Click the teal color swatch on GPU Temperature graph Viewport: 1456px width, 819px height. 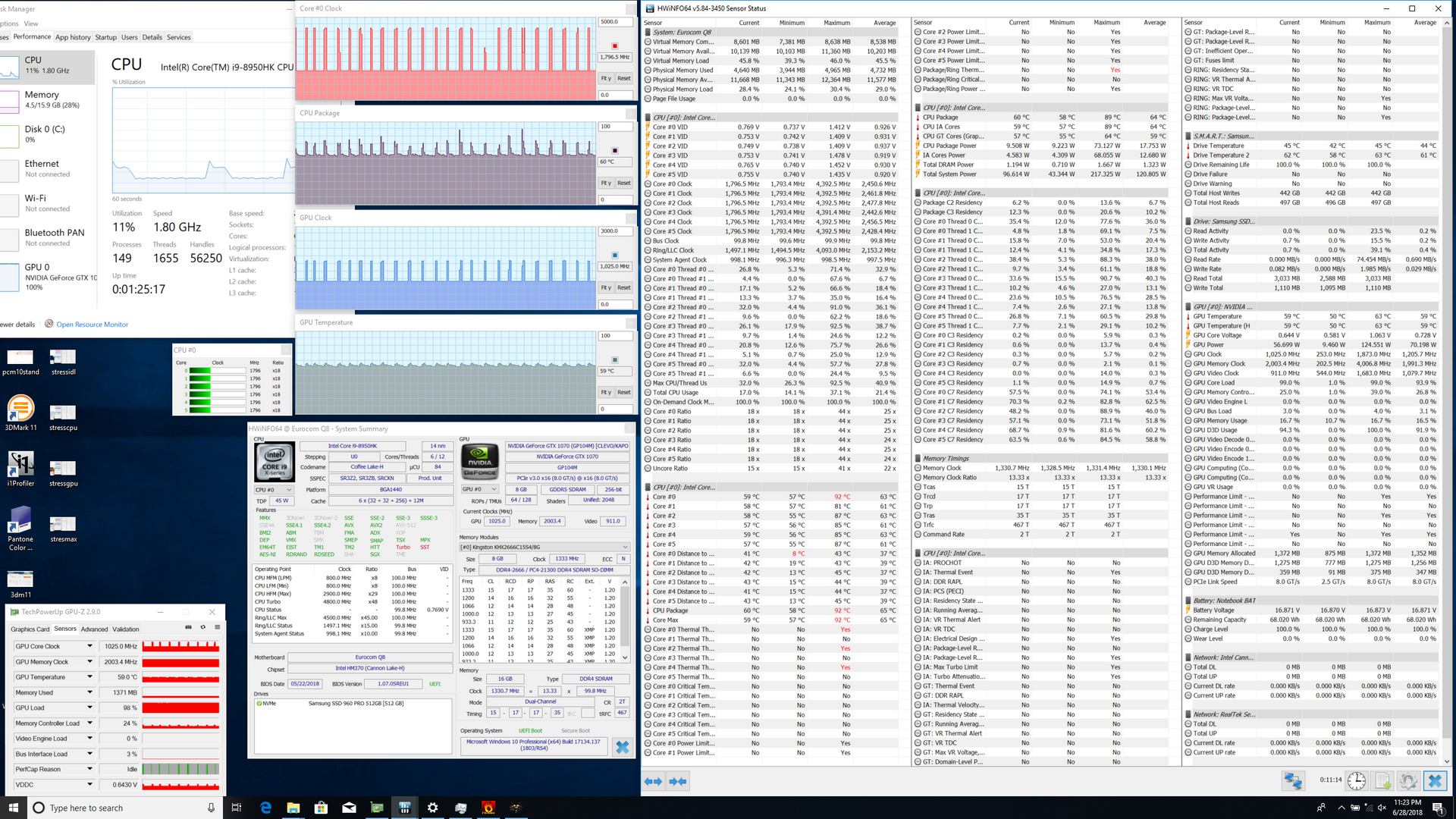tap(615, 359)
